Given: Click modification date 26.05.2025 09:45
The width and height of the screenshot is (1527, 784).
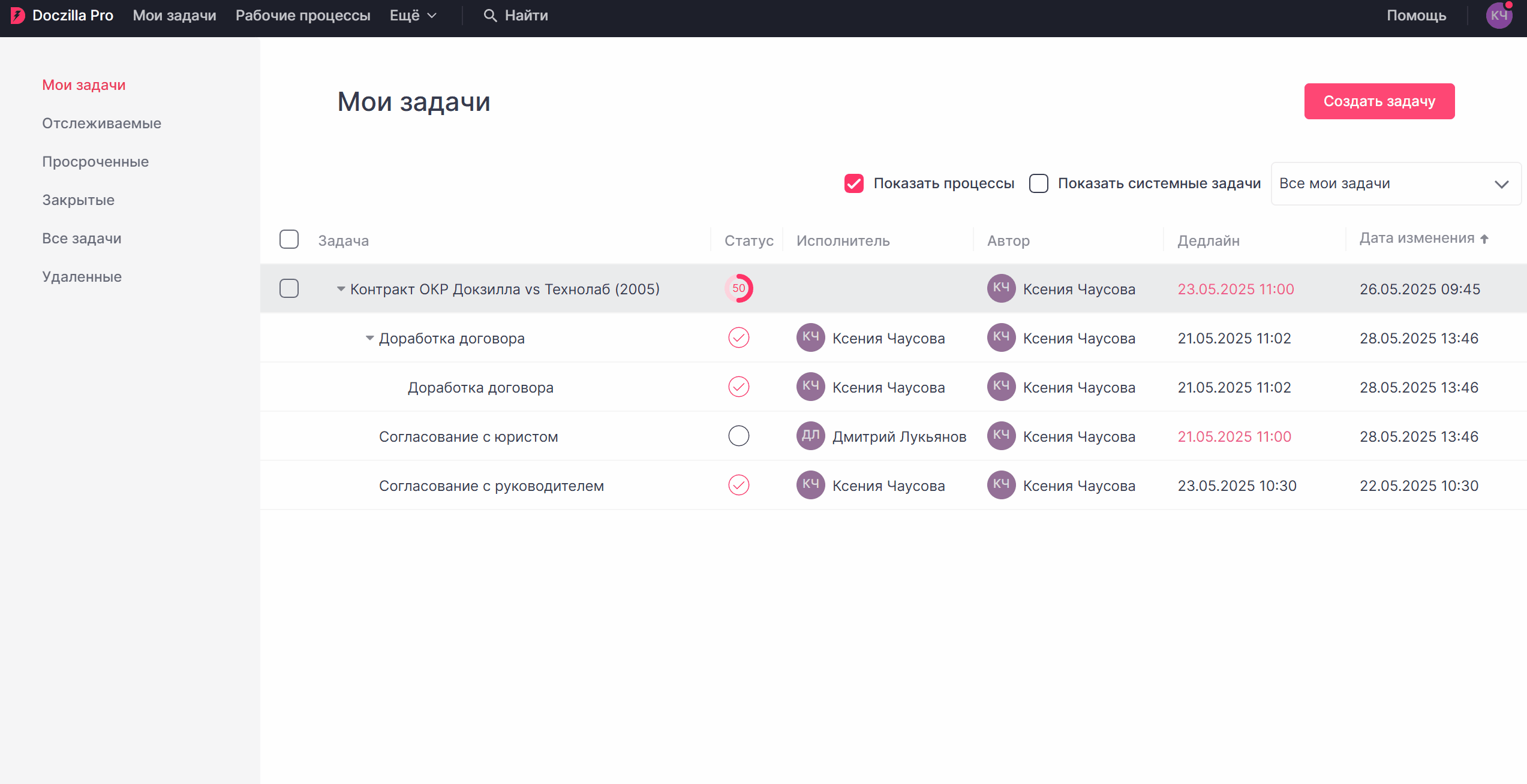Looking at the screenshot, I should coord(1420,289).
